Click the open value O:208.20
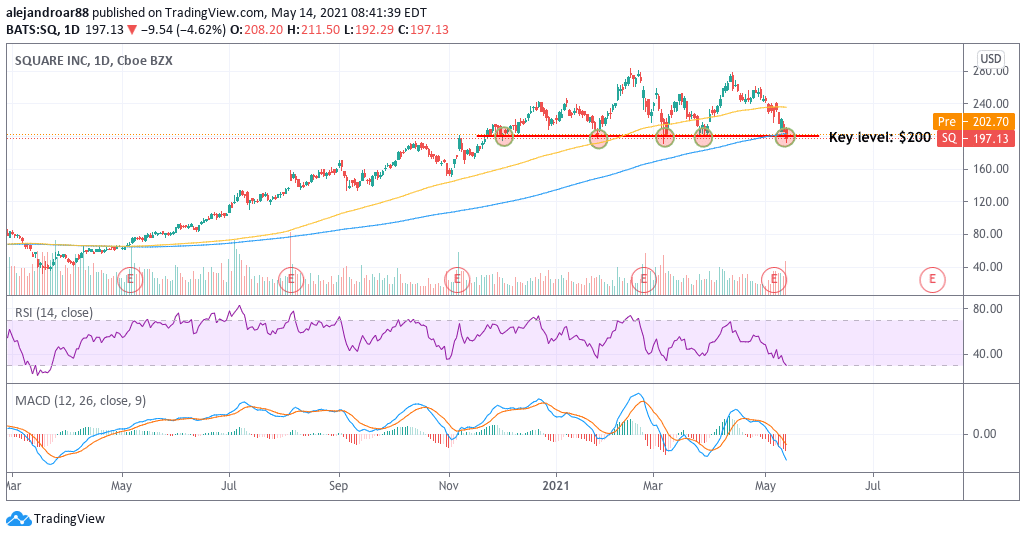This screenshot has width=1026, height=537. (x=256, y=29)
